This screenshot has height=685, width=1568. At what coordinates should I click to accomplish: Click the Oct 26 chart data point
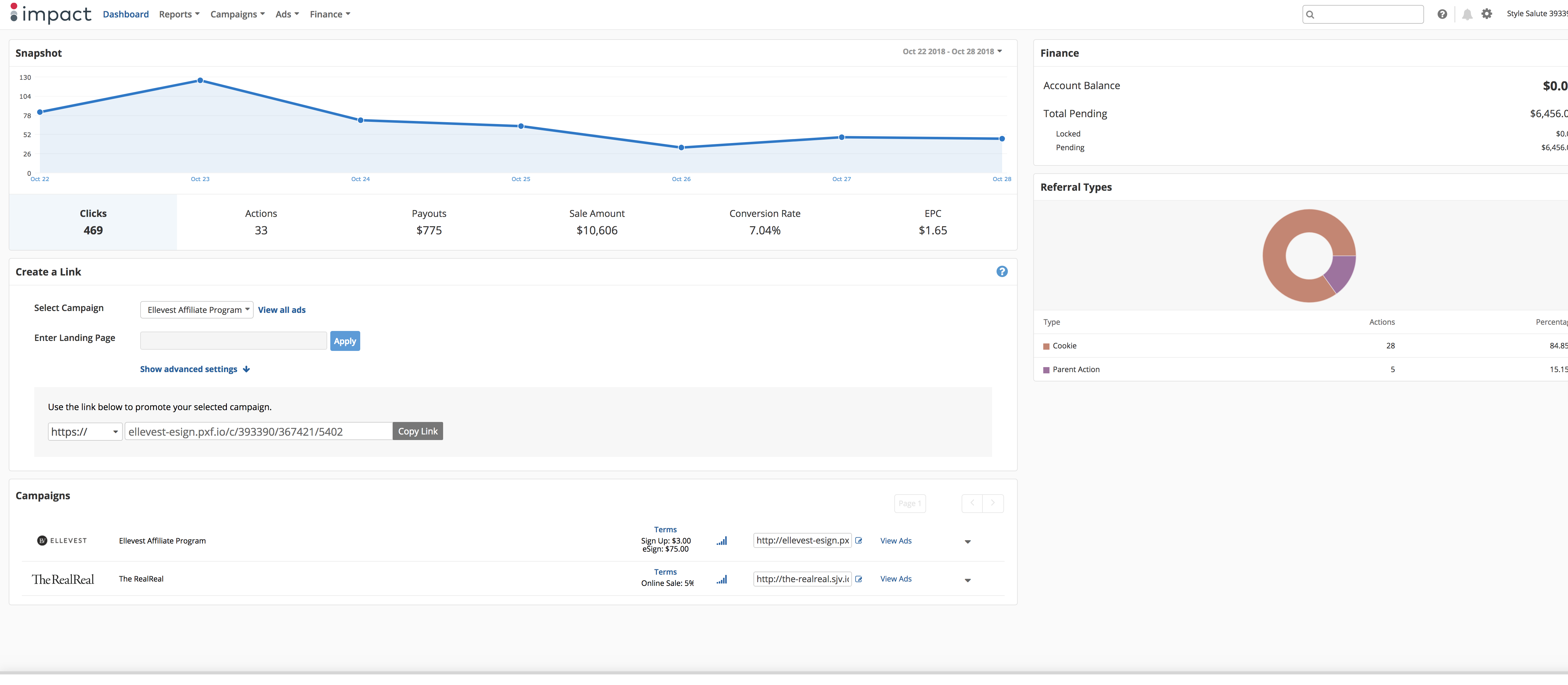click(681, 147)
